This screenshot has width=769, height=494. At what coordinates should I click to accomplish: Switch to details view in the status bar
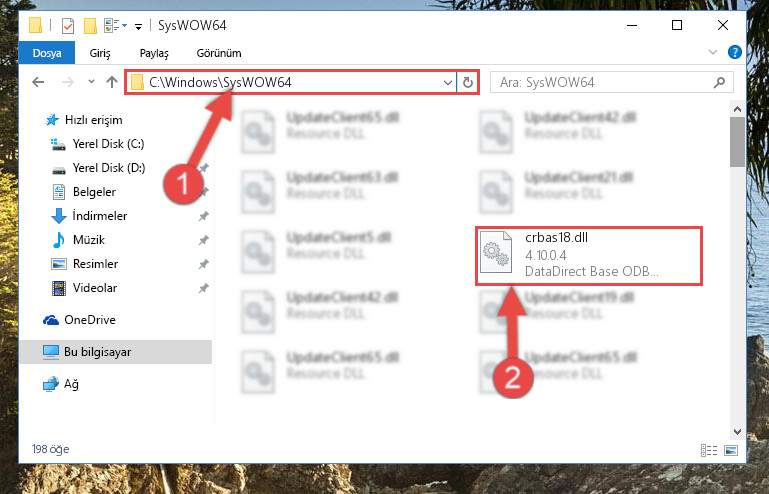pyautogui.click(x=709, y=450)
